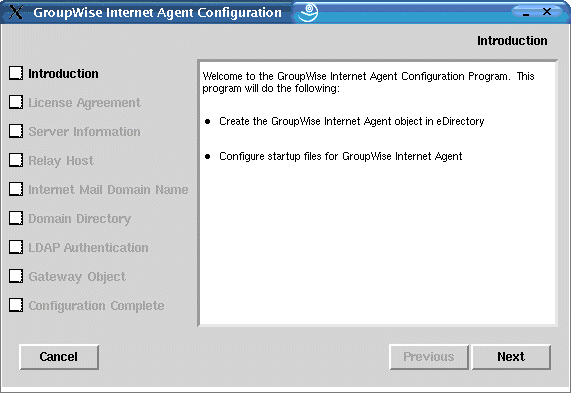Click the Previous button
Screen dimensions: 571x393
[429, 357]
